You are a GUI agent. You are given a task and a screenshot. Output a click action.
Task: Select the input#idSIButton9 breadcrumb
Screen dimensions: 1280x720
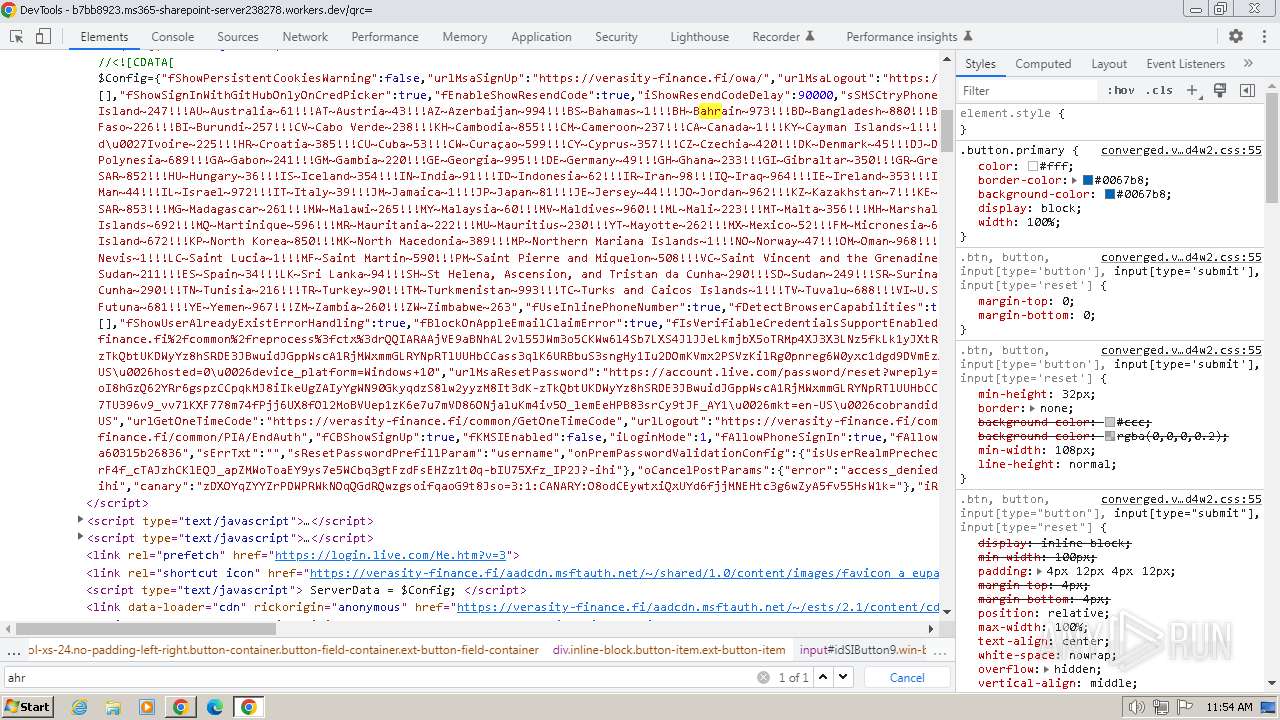click(x=863, y=650)
